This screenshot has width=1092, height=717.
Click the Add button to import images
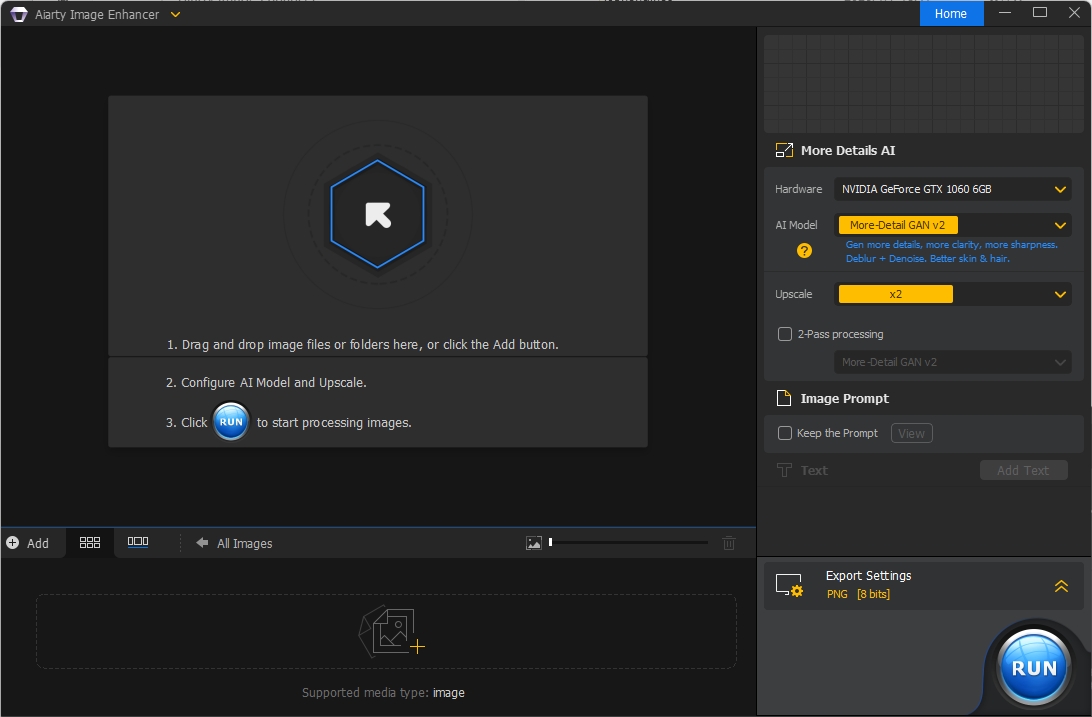pos(28,543)
